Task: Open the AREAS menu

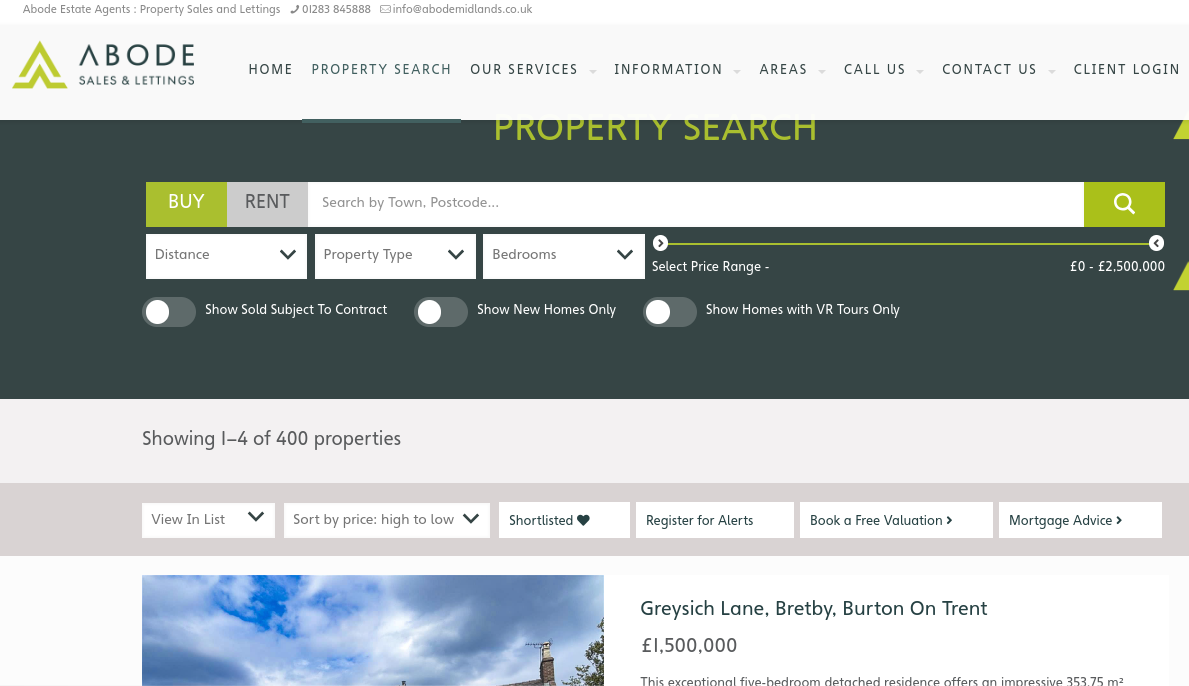Action: 783,70
